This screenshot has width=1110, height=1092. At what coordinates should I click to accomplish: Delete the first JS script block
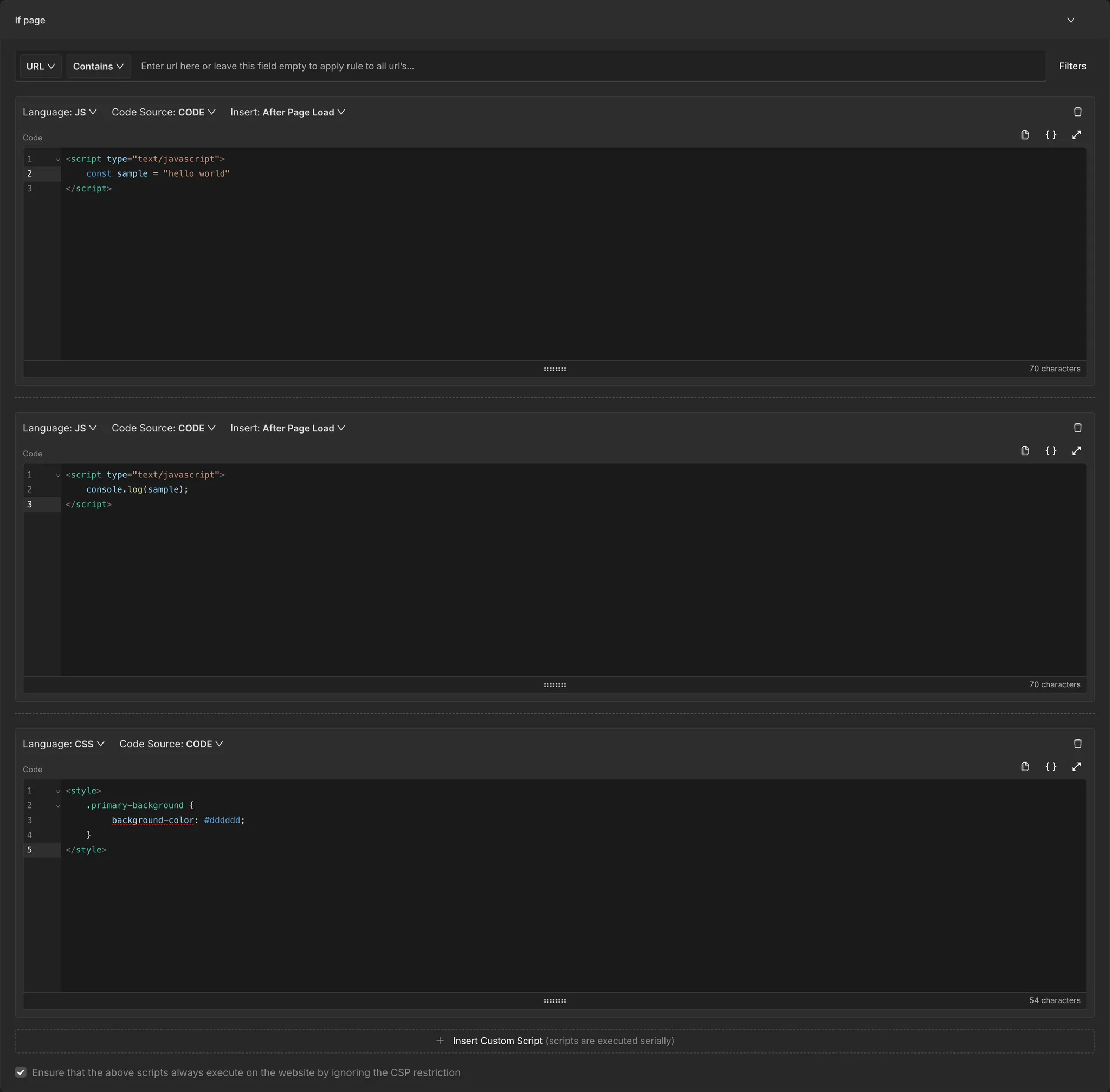pos(1077,112)
